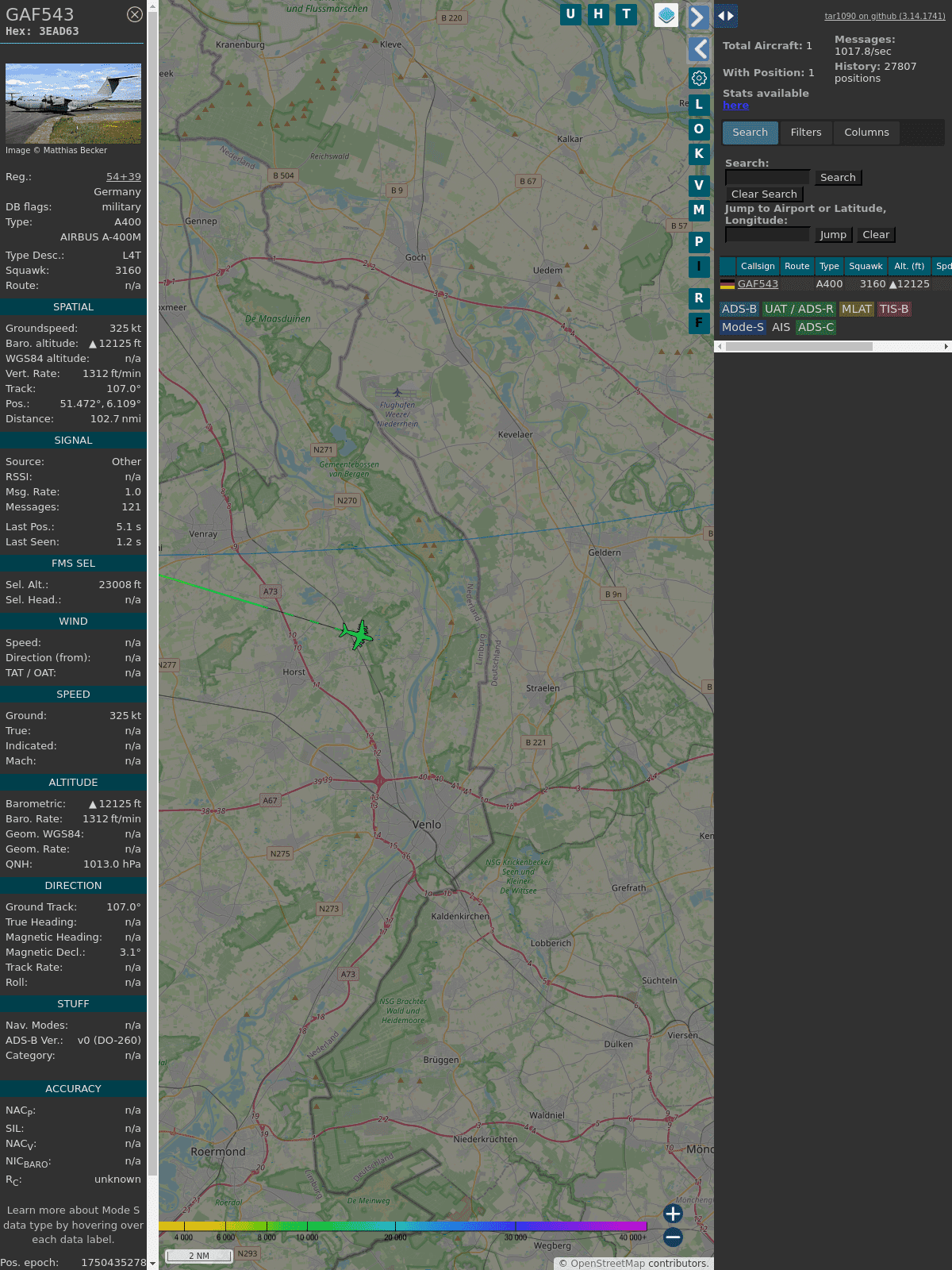Click the Search button
Screen dimensions: 952x1270
838,178
